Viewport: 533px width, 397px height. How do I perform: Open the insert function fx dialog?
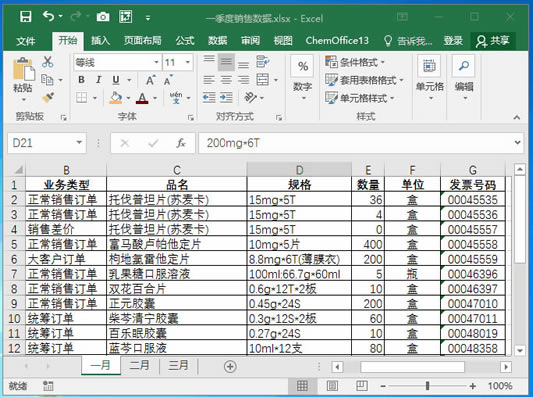tap(181, 143)
